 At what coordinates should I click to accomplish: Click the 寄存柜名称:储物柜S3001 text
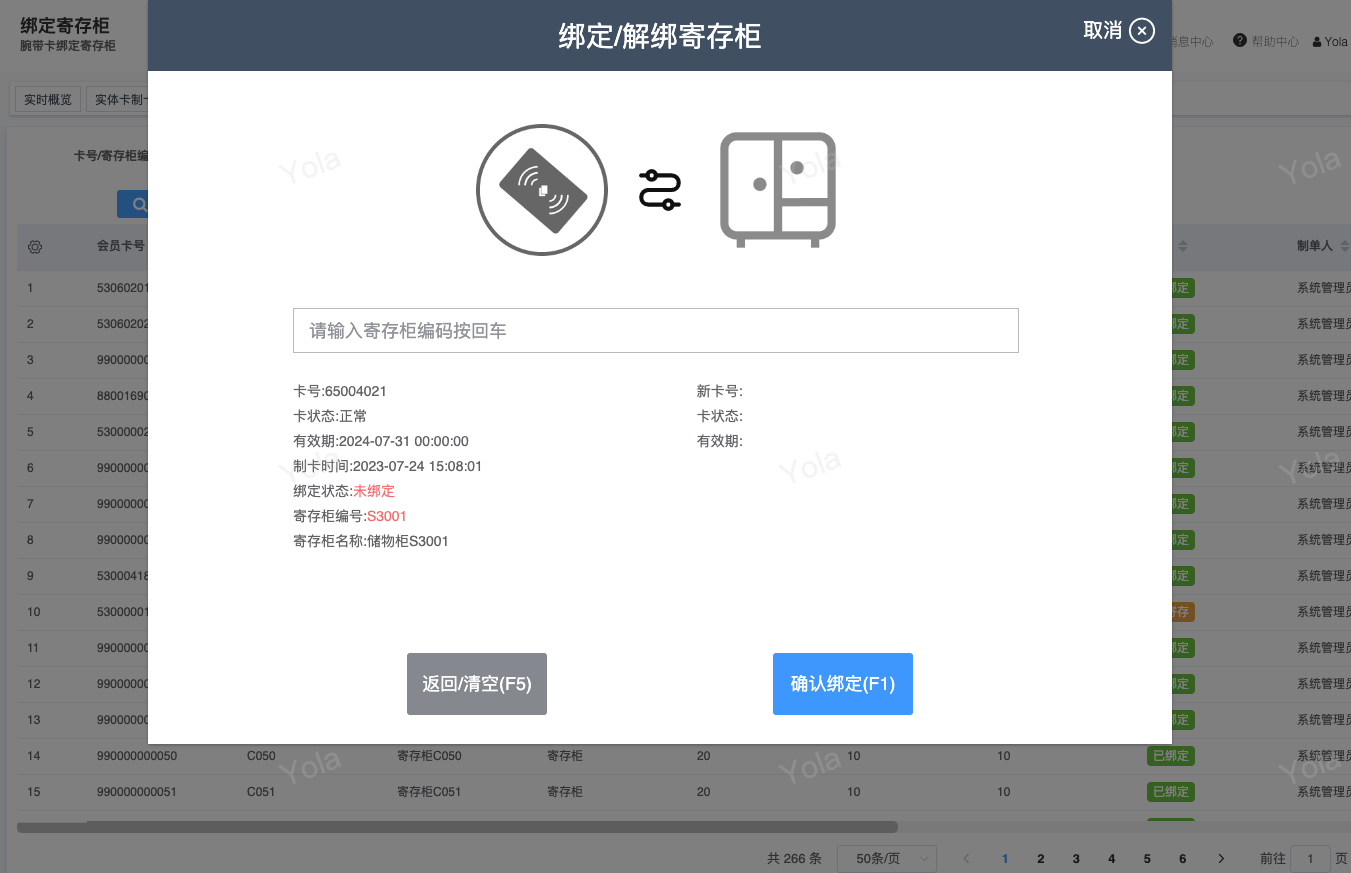click(x=371, y=541)
